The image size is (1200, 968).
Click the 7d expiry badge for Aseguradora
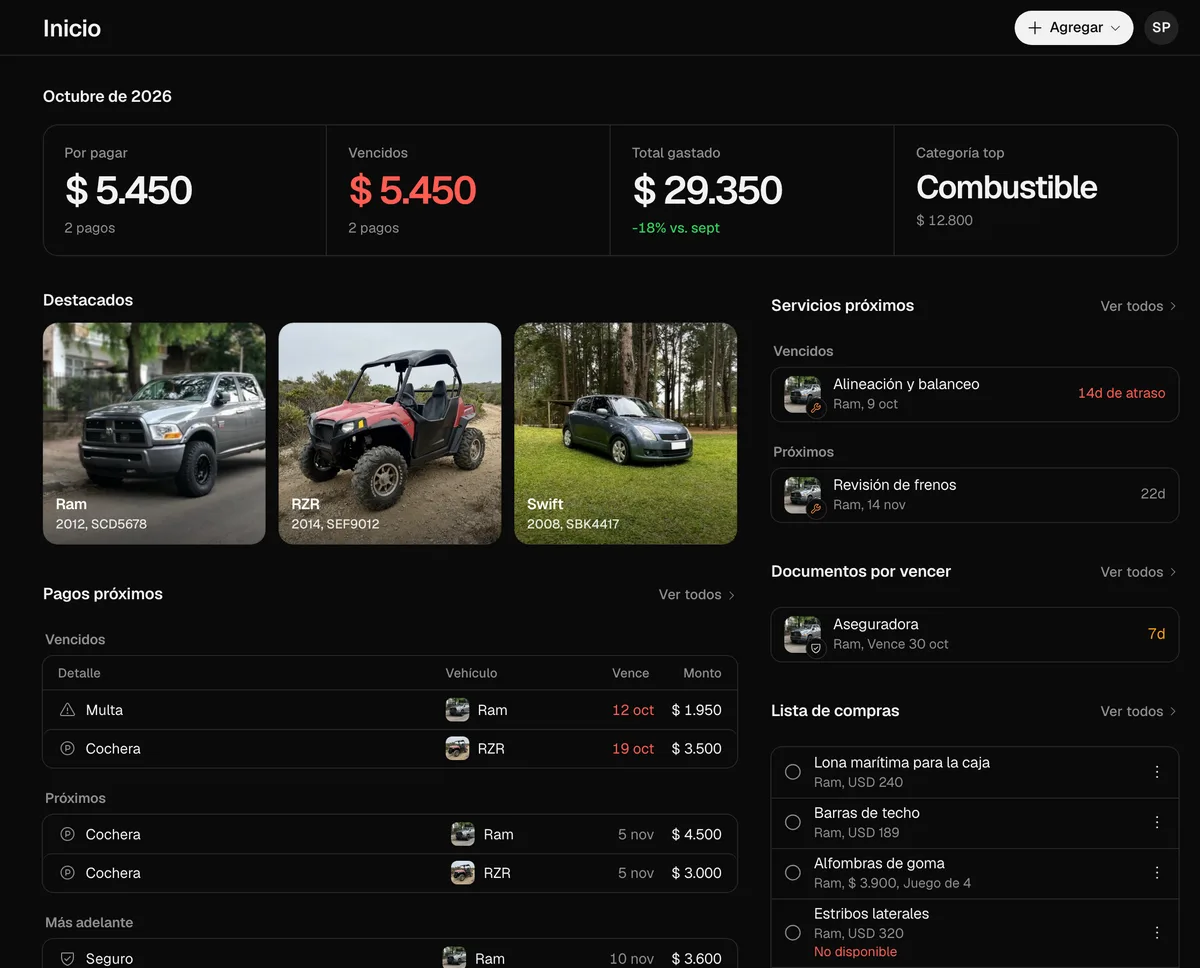click(x=1156, y=634)
